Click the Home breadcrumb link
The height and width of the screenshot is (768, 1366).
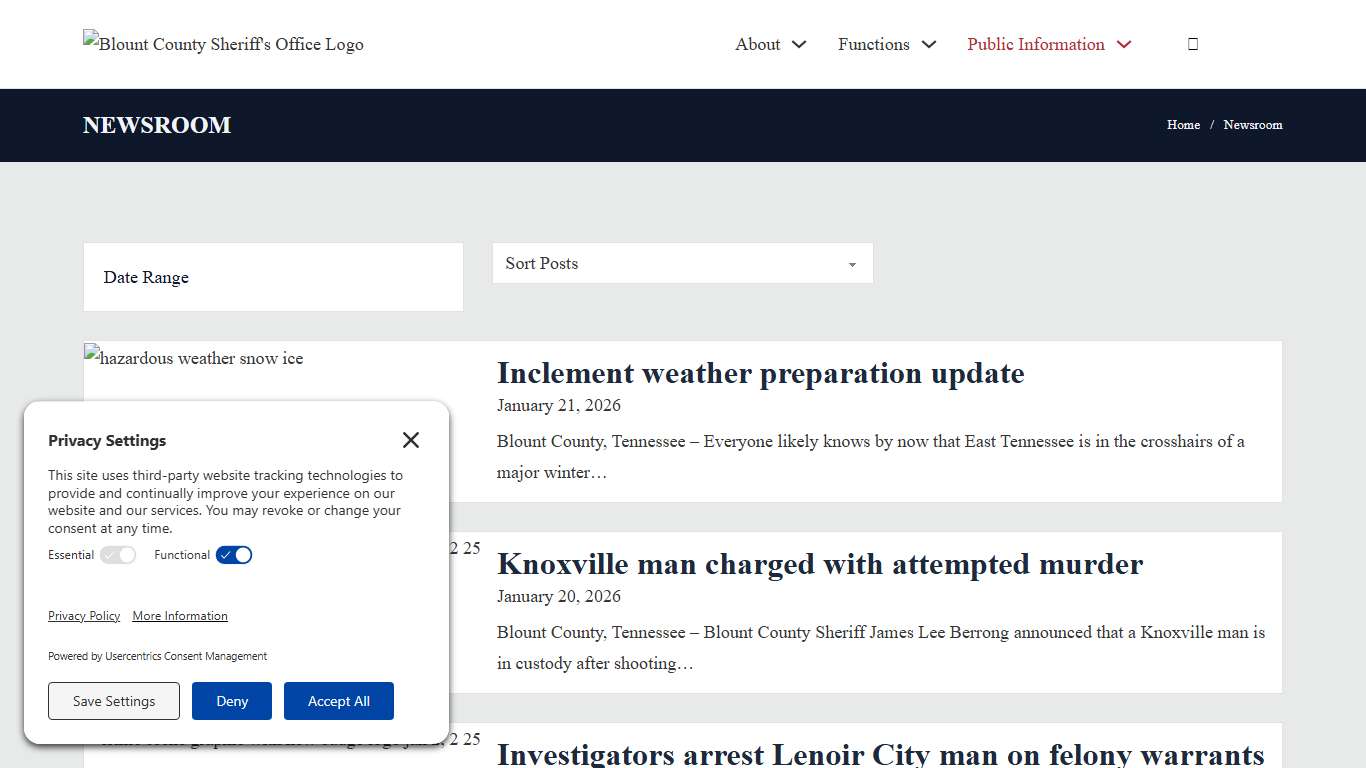coord(1183,124)
